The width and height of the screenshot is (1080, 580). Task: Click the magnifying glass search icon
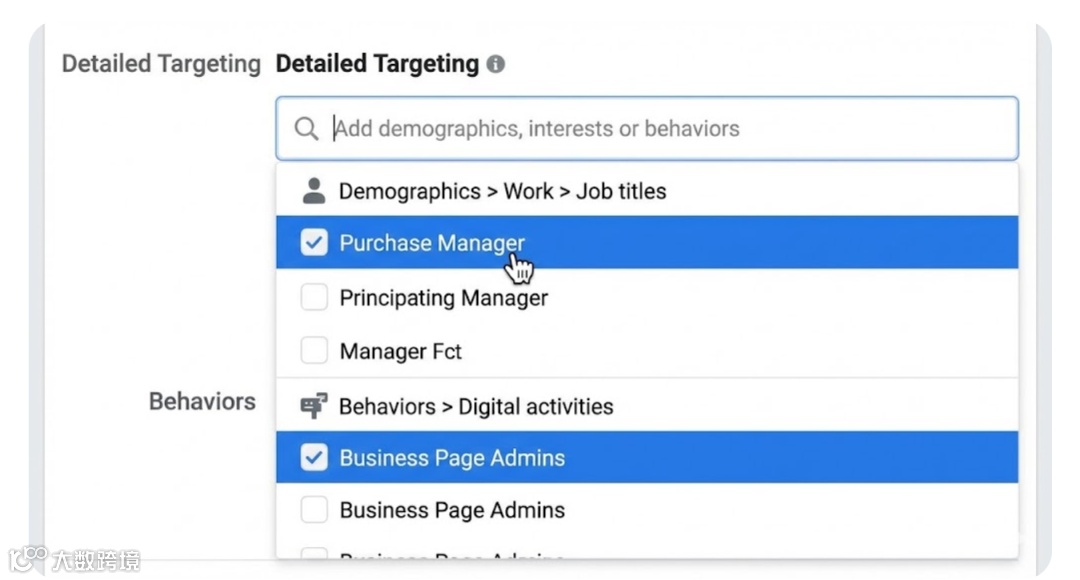(306, 129)
